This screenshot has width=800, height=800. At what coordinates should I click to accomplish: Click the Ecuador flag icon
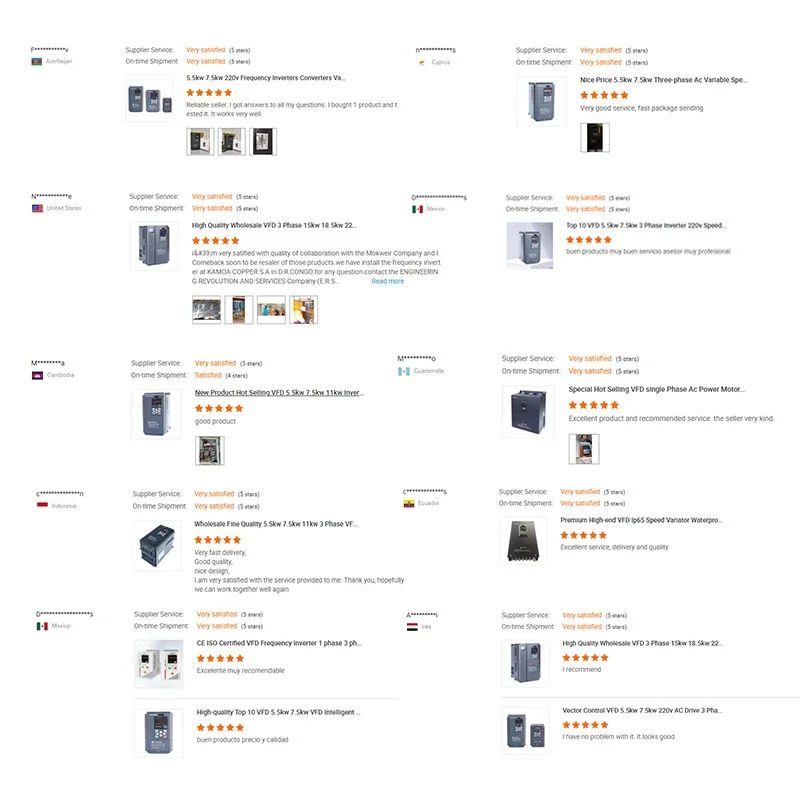coord(408,503)
